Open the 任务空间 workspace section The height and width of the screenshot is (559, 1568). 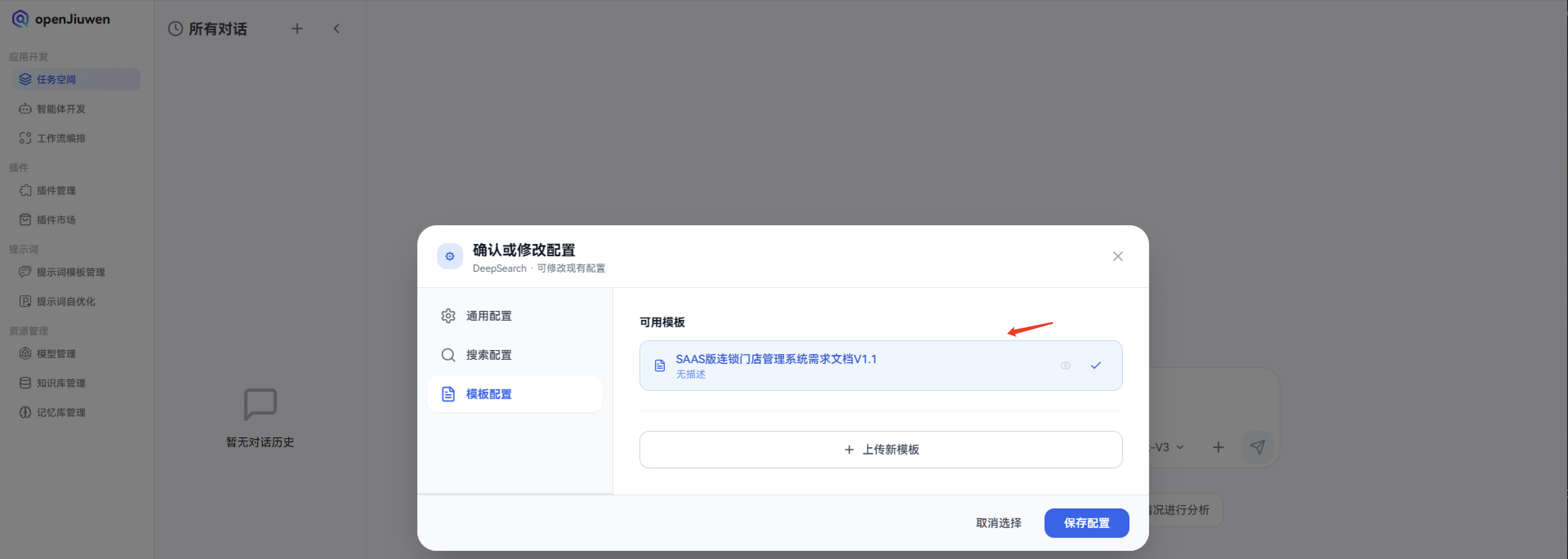click(x=55, y=78)
